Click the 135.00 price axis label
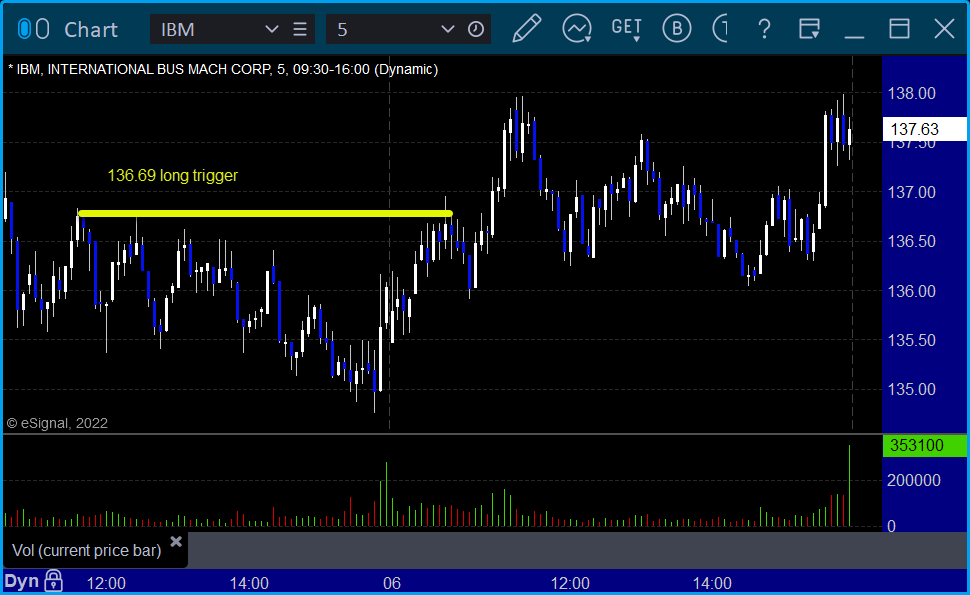Screen dimensions: 970x595 click(912, 389)
